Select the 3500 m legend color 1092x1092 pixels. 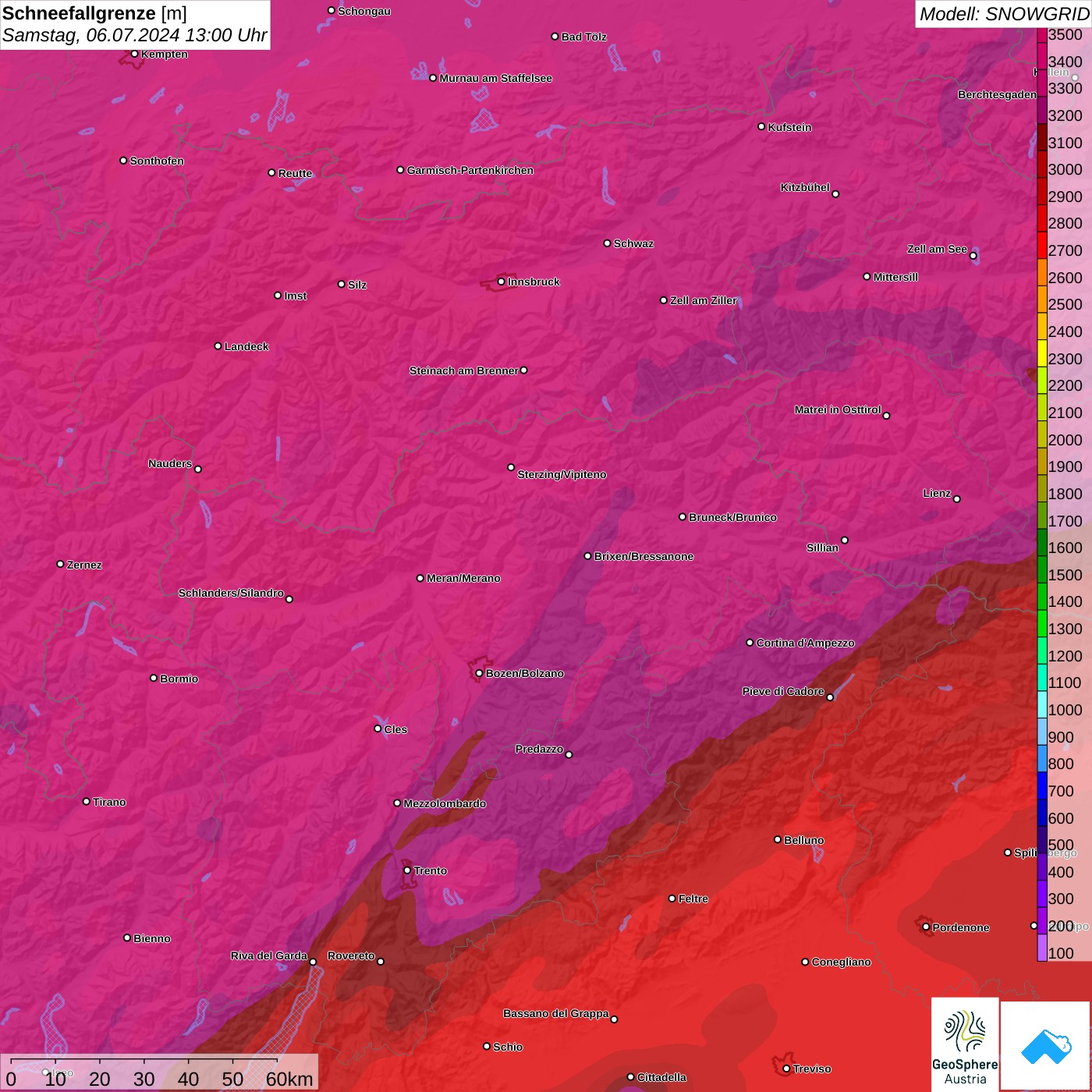1042,35
